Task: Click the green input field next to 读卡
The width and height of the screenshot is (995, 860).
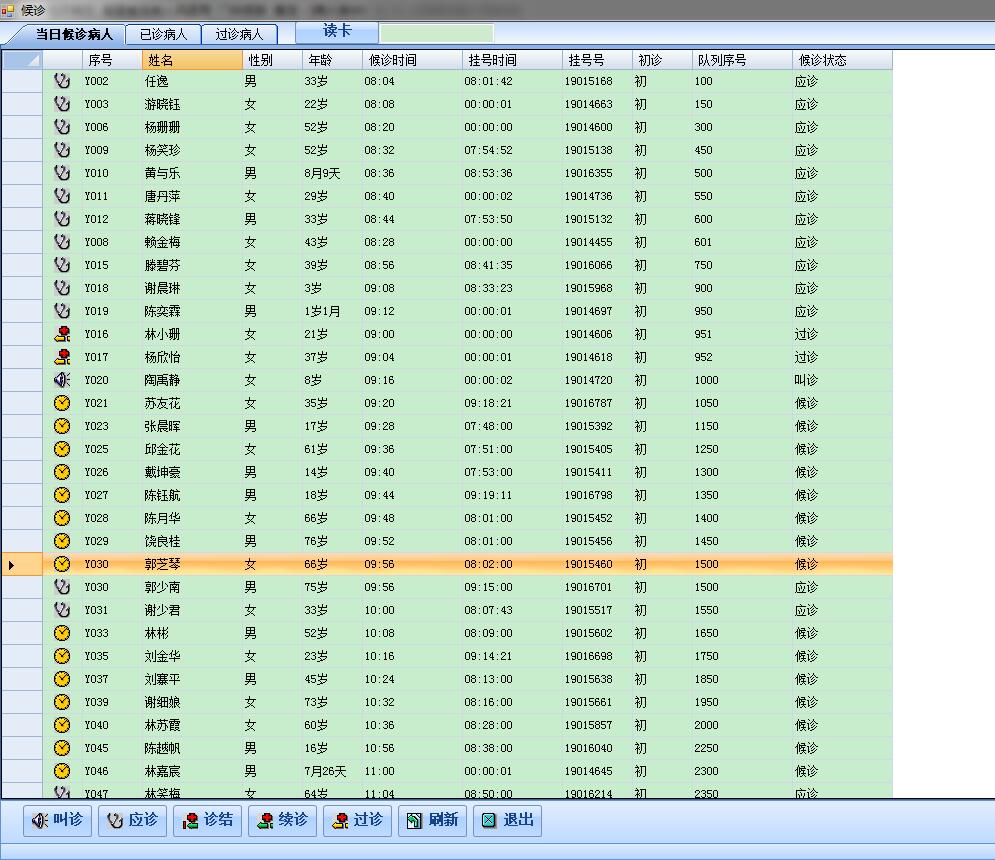Action: coord(437,33)
